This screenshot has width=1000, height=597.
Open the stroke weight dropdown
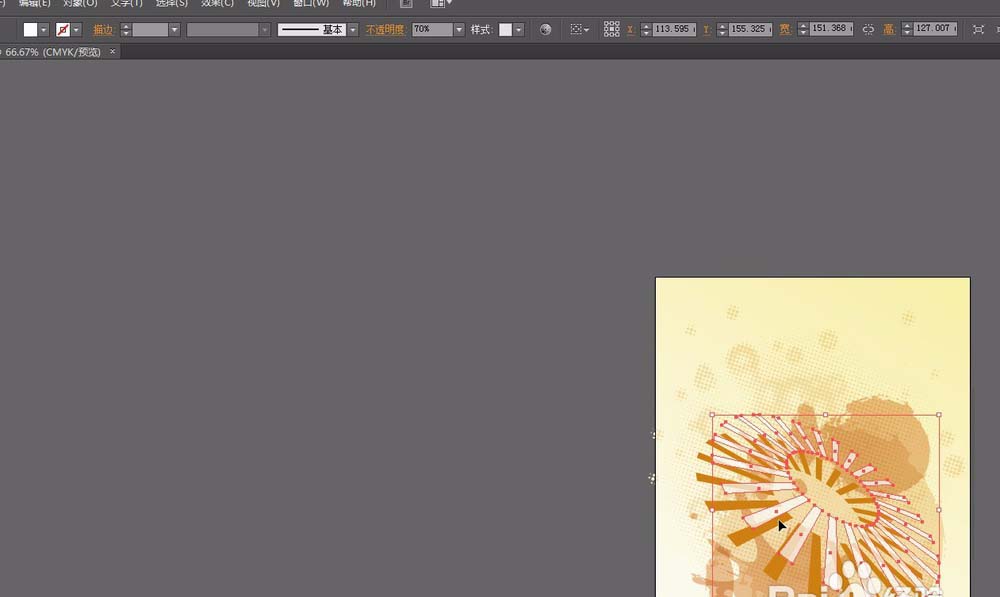174,29
